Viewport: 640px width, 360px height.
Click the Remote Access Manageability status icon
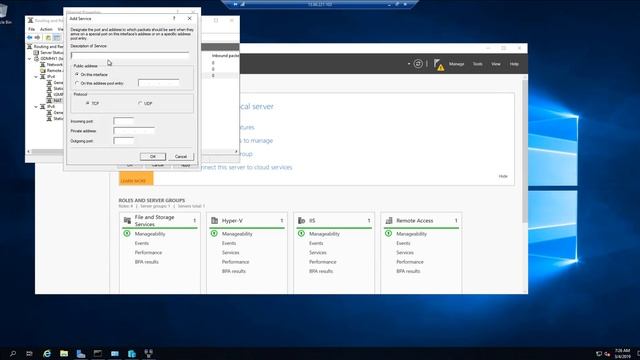pyautogui.click(x=388, y=233)
